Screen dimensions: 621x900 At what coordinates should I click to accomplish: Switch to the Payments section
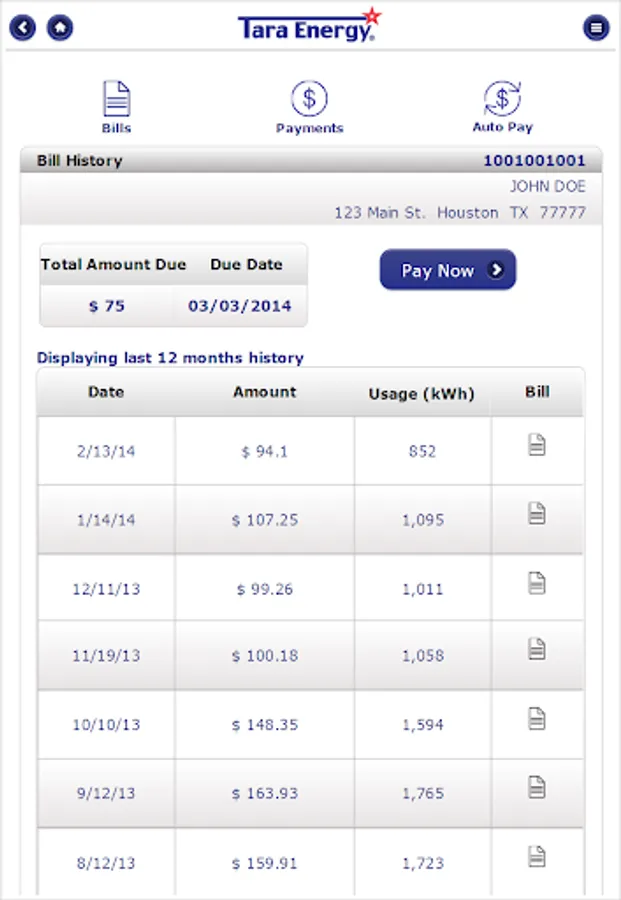point(309,107)
